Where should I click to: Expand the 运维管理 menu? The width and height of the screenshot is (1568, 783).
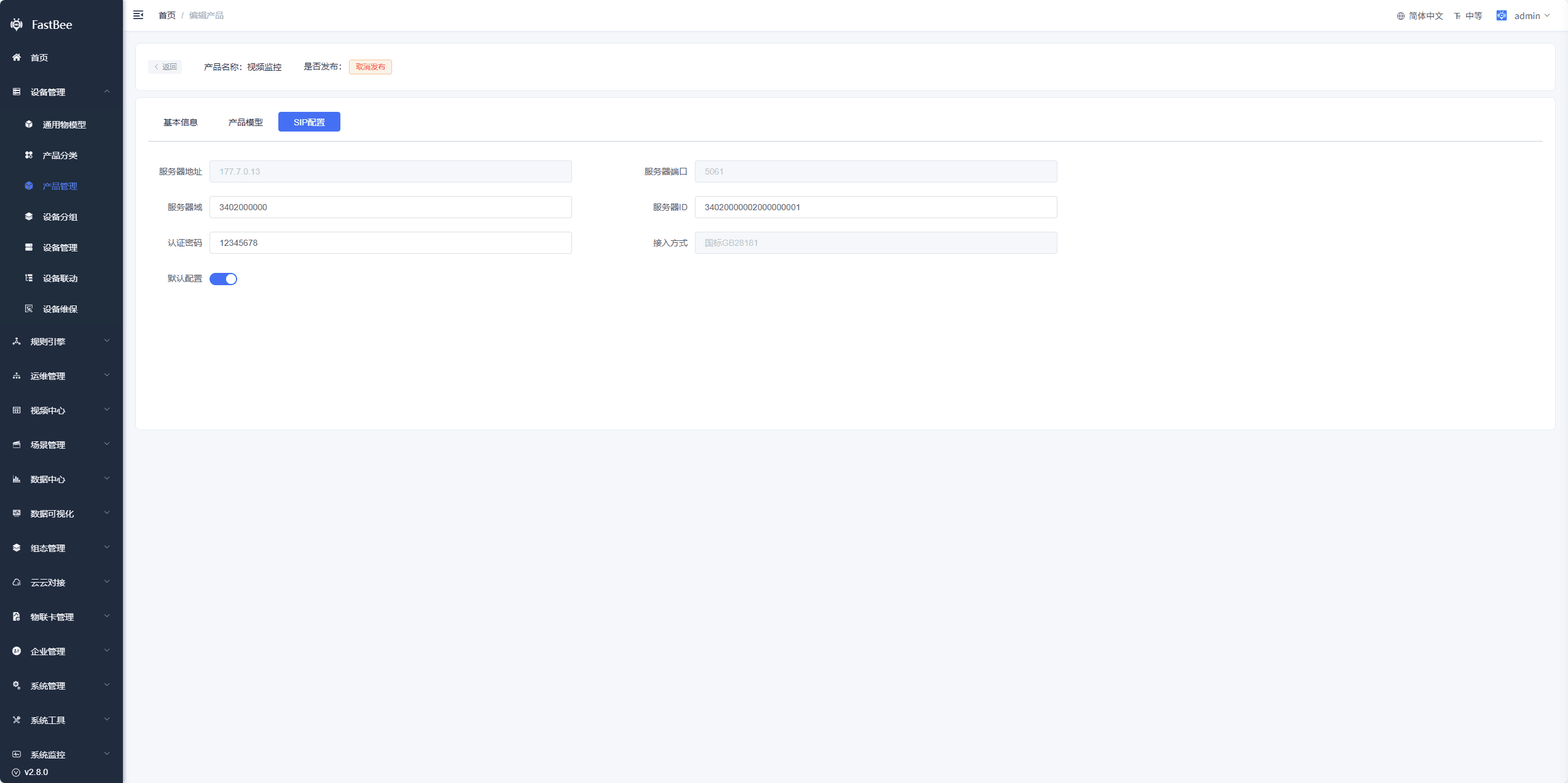point(61,376)
